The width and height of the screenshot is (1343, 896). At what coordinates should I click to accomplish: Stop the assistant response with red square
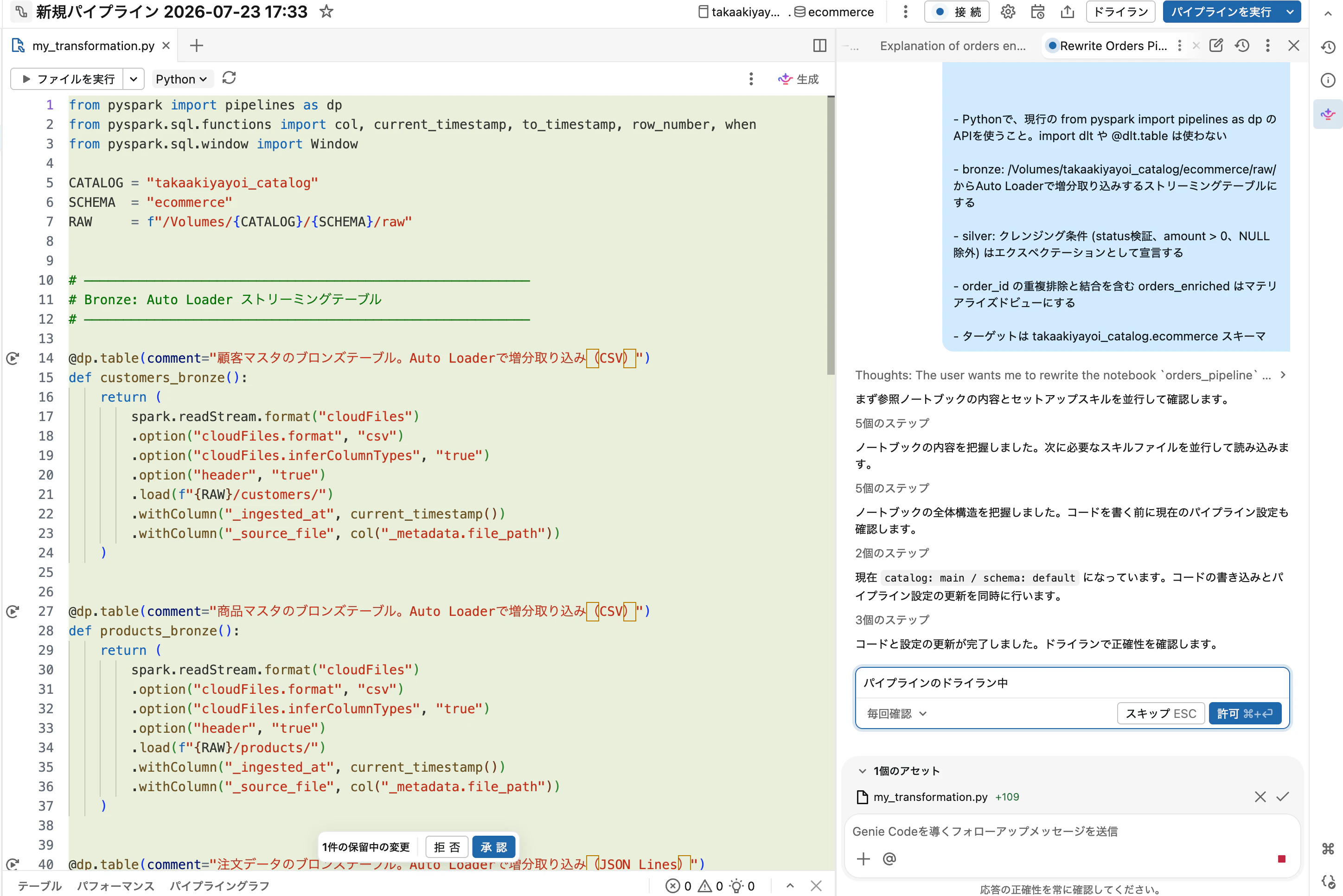coord(1282,859)
